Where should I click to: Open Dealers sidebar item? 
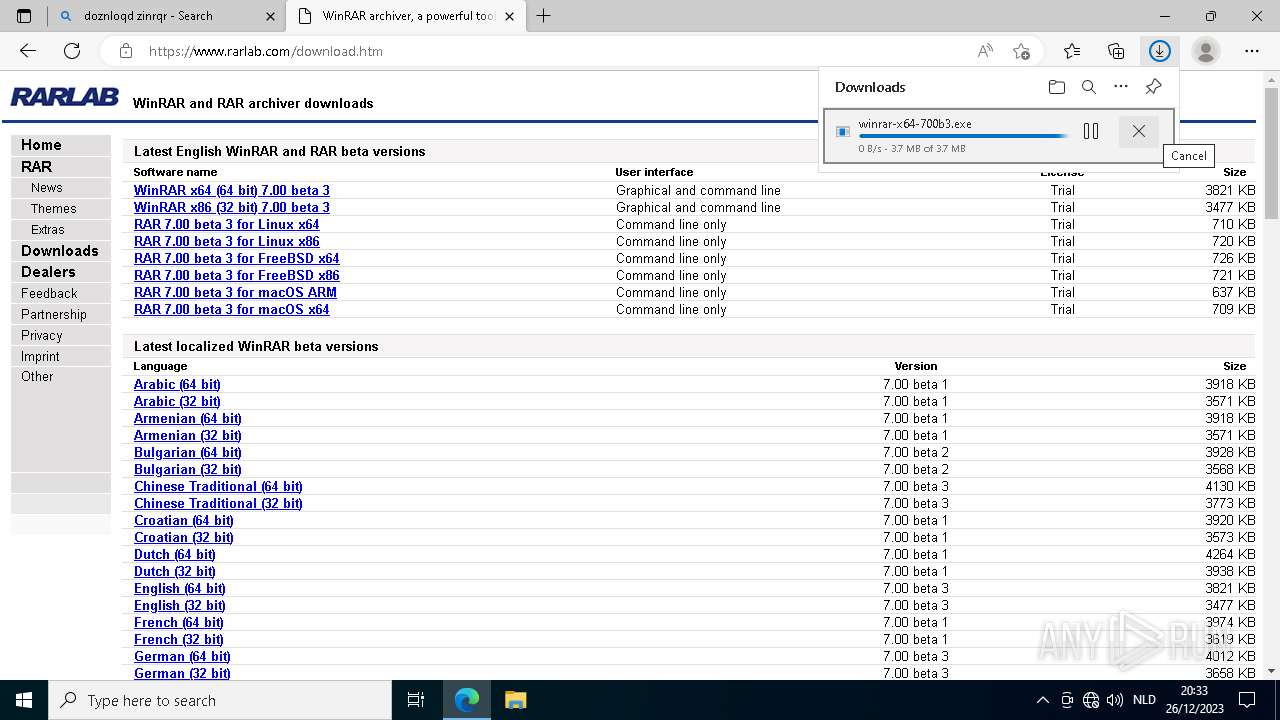pos(60,272)
